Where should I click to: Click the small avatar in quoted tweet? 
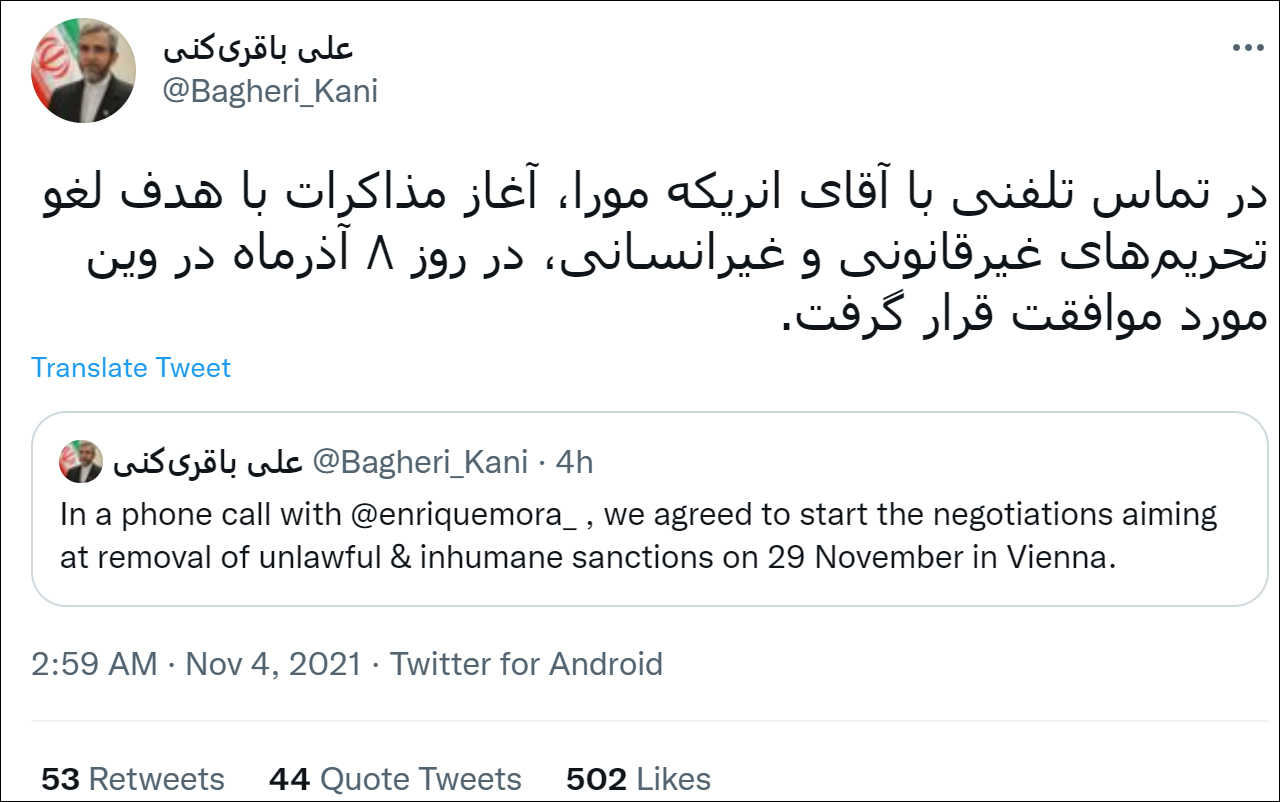80,461
